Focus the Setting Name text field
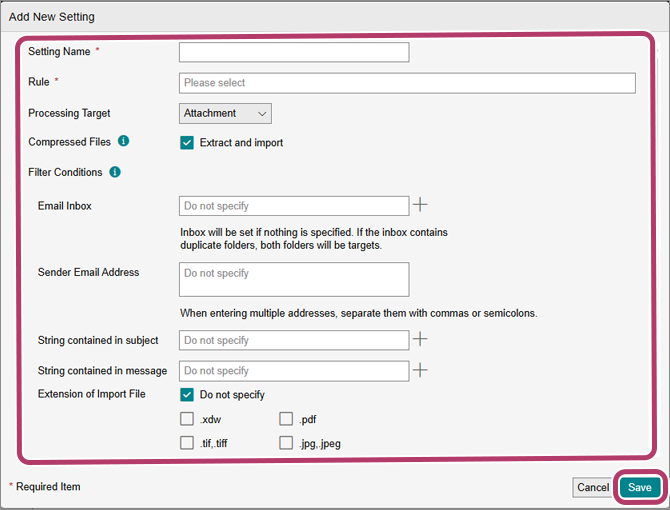670x510 pixels. pos(294,52)
